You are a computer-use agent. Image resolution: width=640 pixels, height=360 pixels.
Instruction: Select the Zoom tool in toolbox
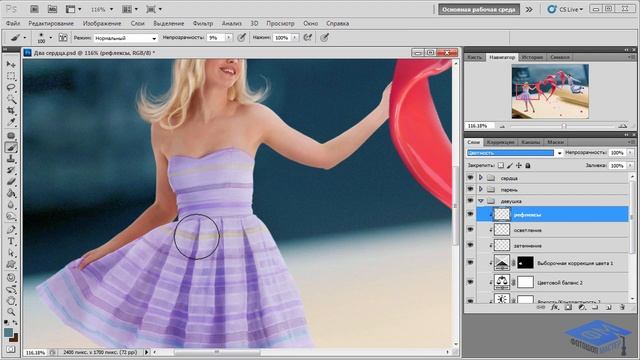[x=11, y=312]
